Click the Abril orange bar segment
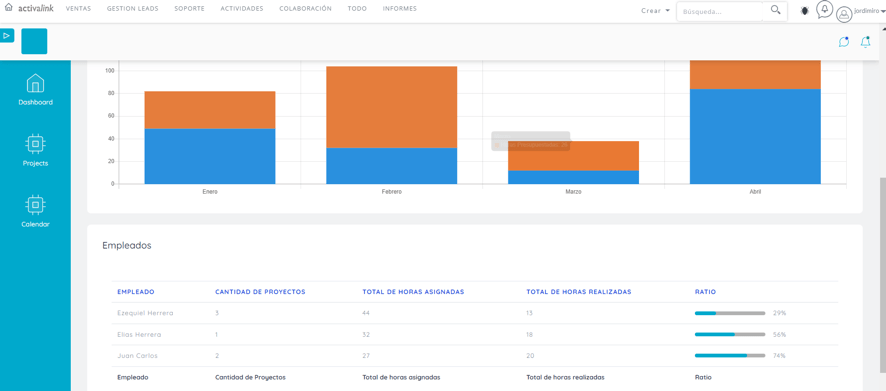The image size is (886, 391). [755, 75]
